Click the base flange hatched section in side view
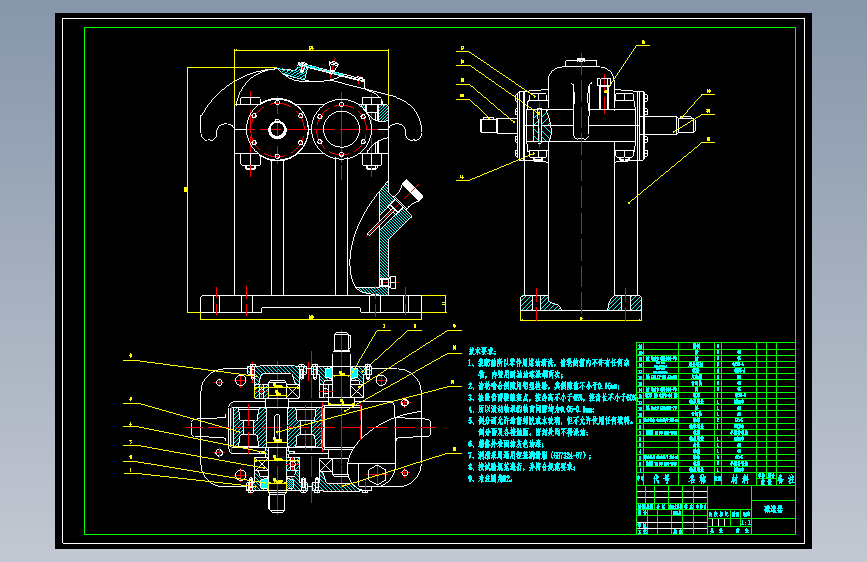 coord(581,303)
